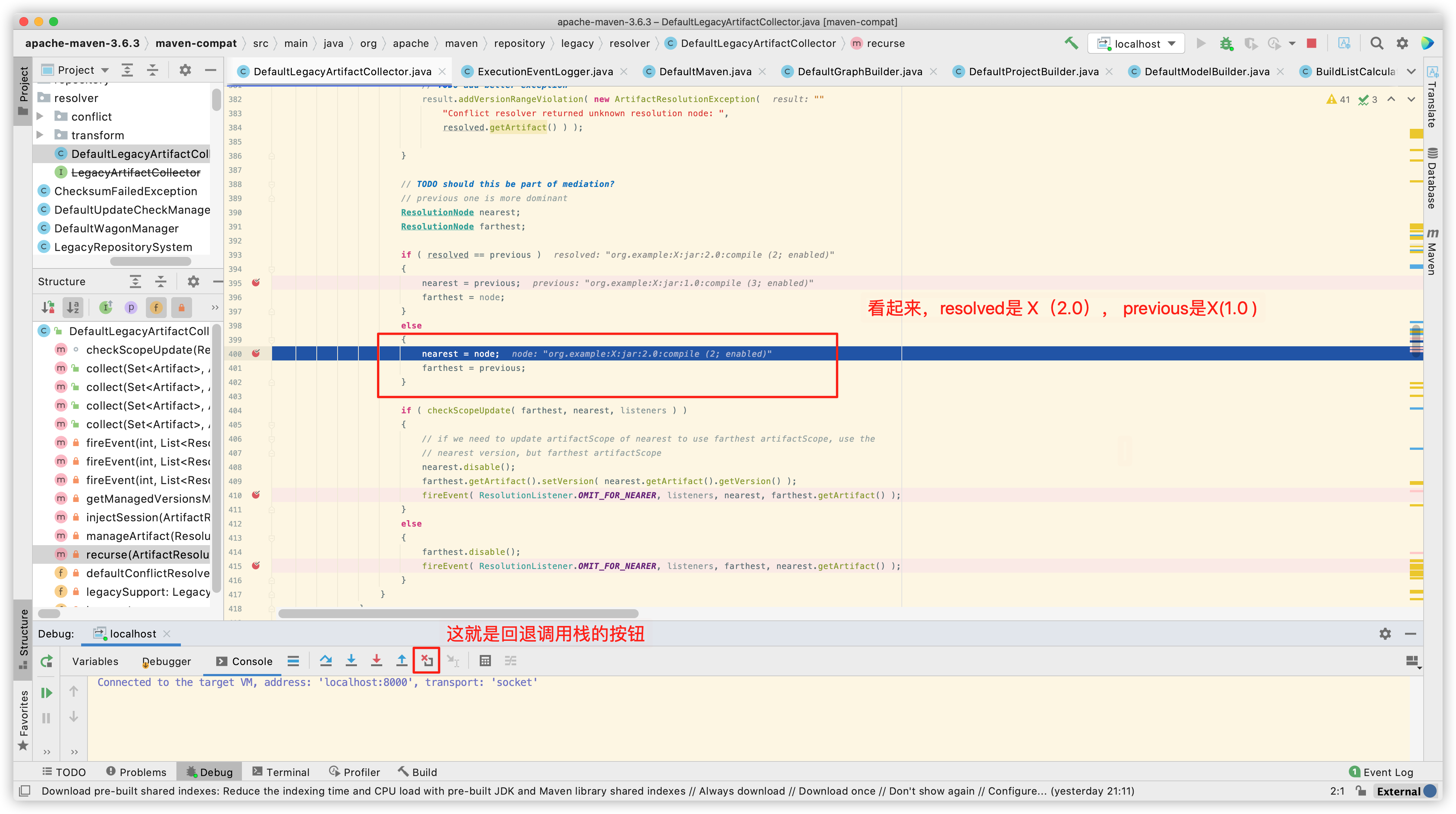Close the DefaultLegacyArtifactCollector.java tab

pos(443,71)
